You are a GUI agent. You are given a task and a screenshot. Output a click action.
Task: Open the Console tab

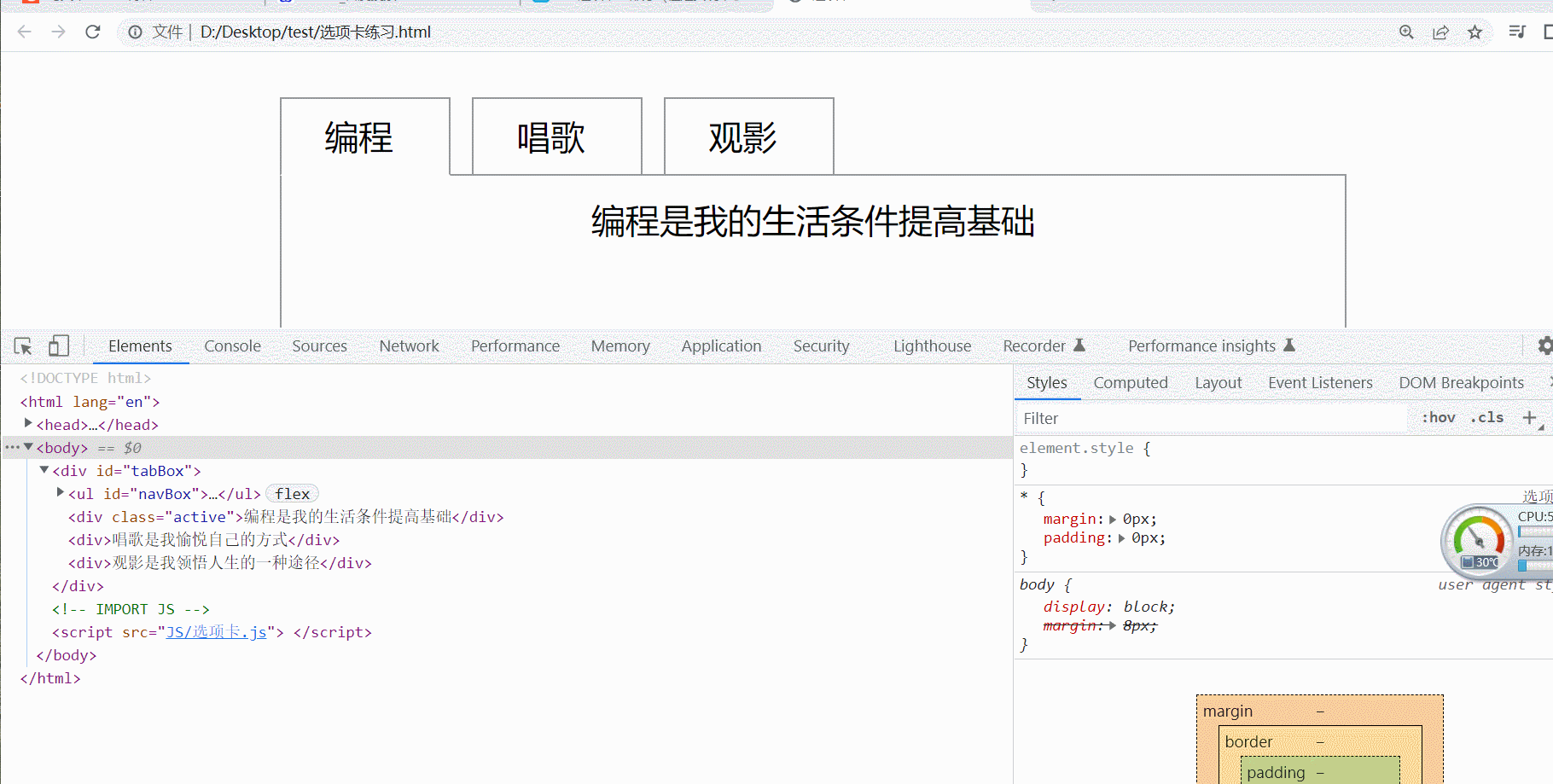click(232, 346)
